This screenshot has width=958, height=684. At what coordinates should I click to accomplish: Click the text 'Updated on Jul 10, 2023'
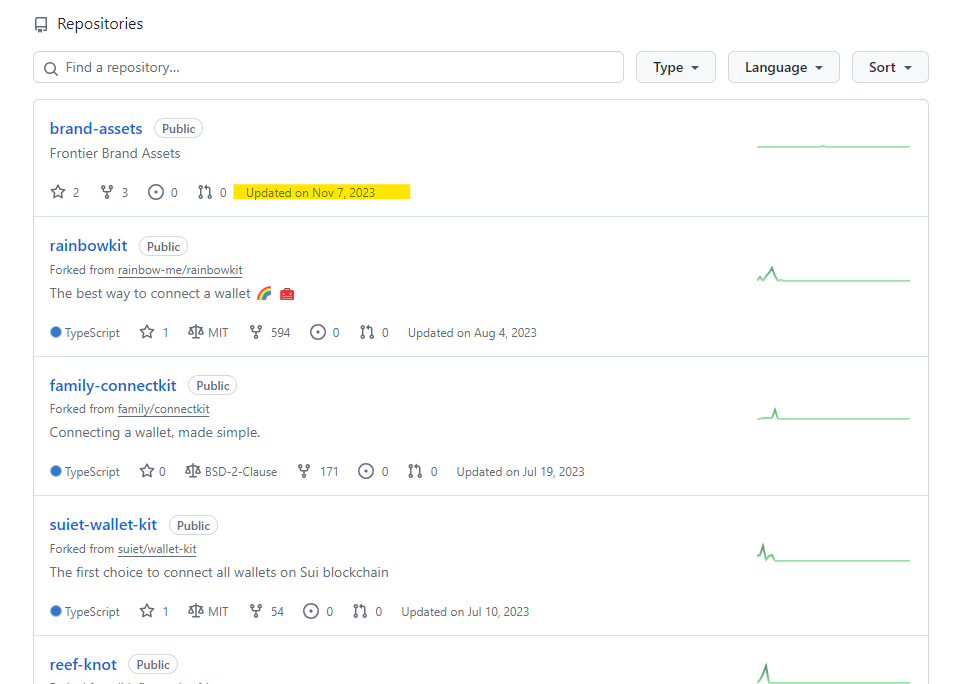(465, 612)
